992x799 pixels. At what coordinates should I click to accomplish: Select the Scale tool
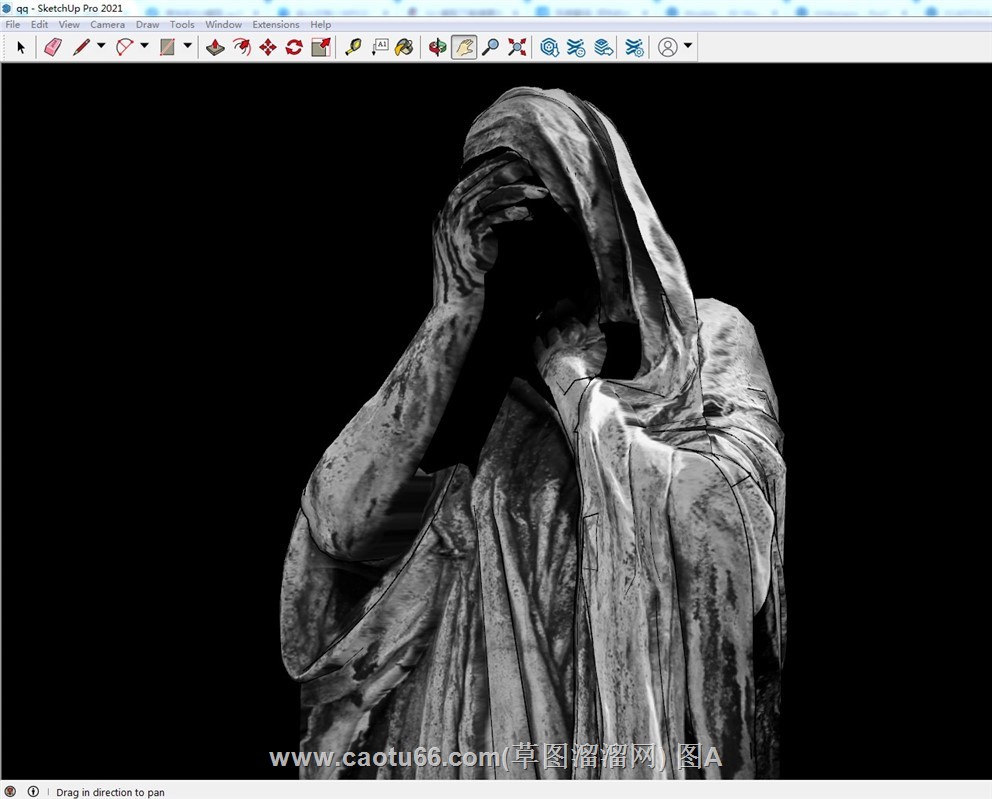(x=321, y=47)
